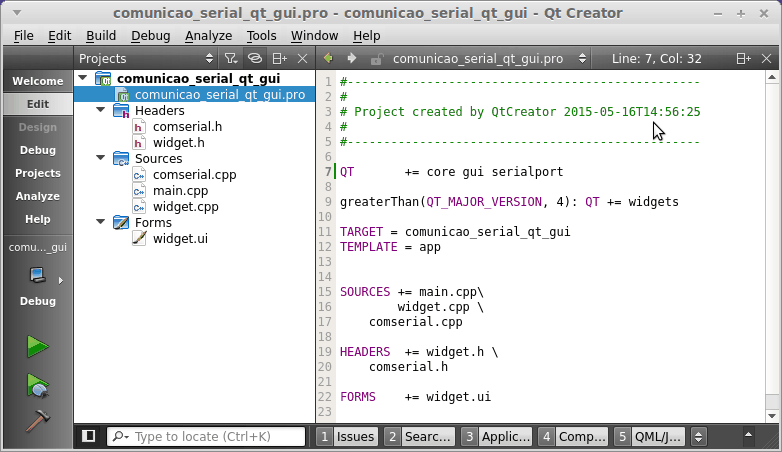Image resolution: width=782 pixels, height=452 pixels.
Task: Split the editor view
Action: (x=744, y=58)
